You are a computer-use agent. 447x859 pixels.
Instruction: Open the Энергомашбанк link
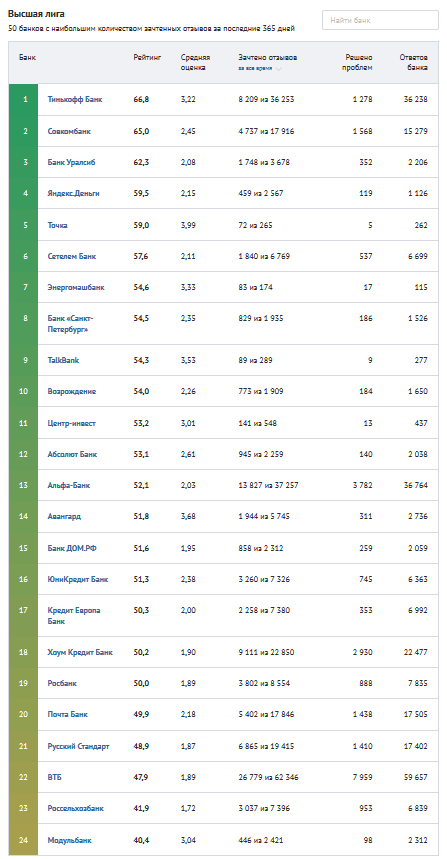76,287
